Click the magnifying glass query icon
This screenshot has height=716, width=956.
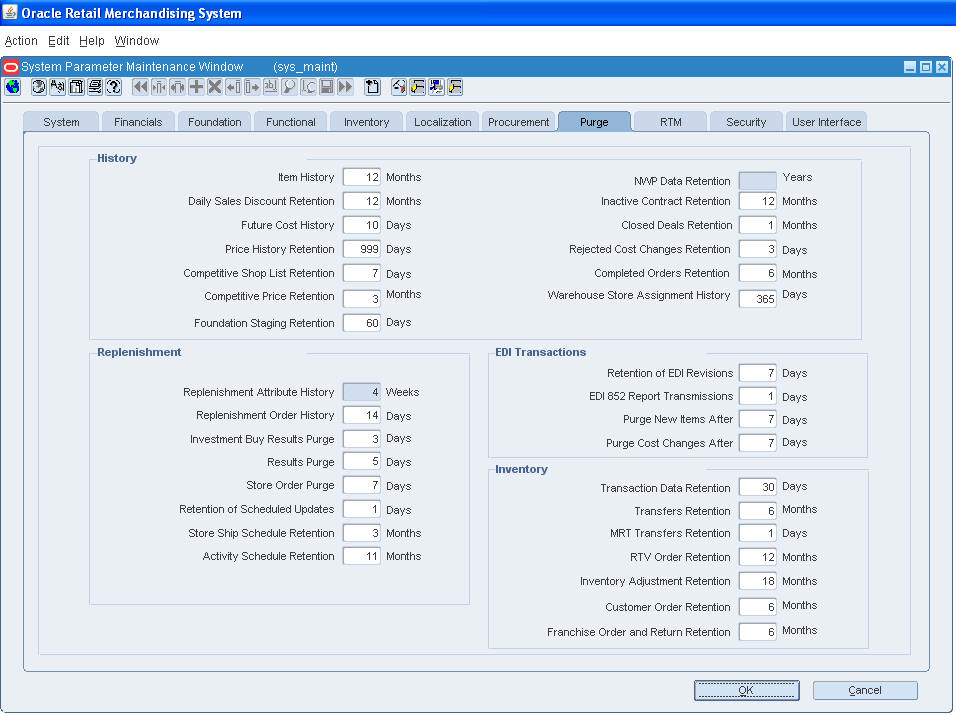coord(290,87)
